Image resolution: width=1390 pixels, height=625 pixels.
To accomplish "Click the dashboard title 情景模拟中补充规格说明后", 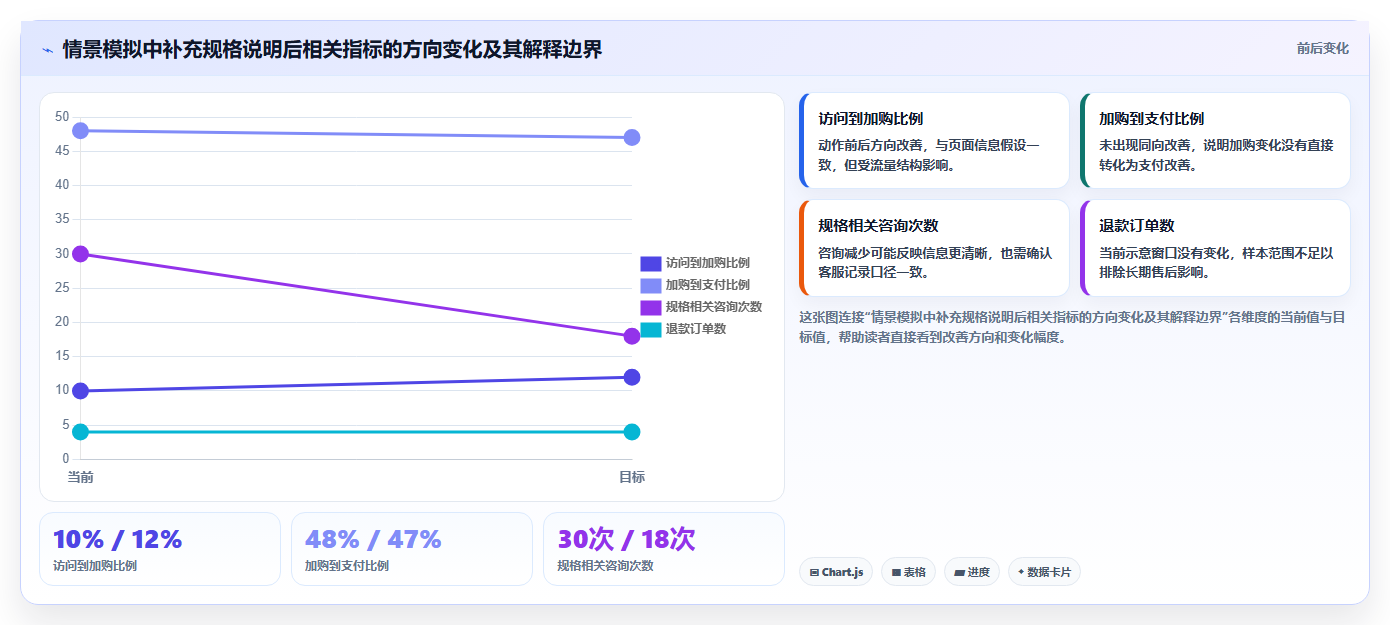I will tap(332, 49).
